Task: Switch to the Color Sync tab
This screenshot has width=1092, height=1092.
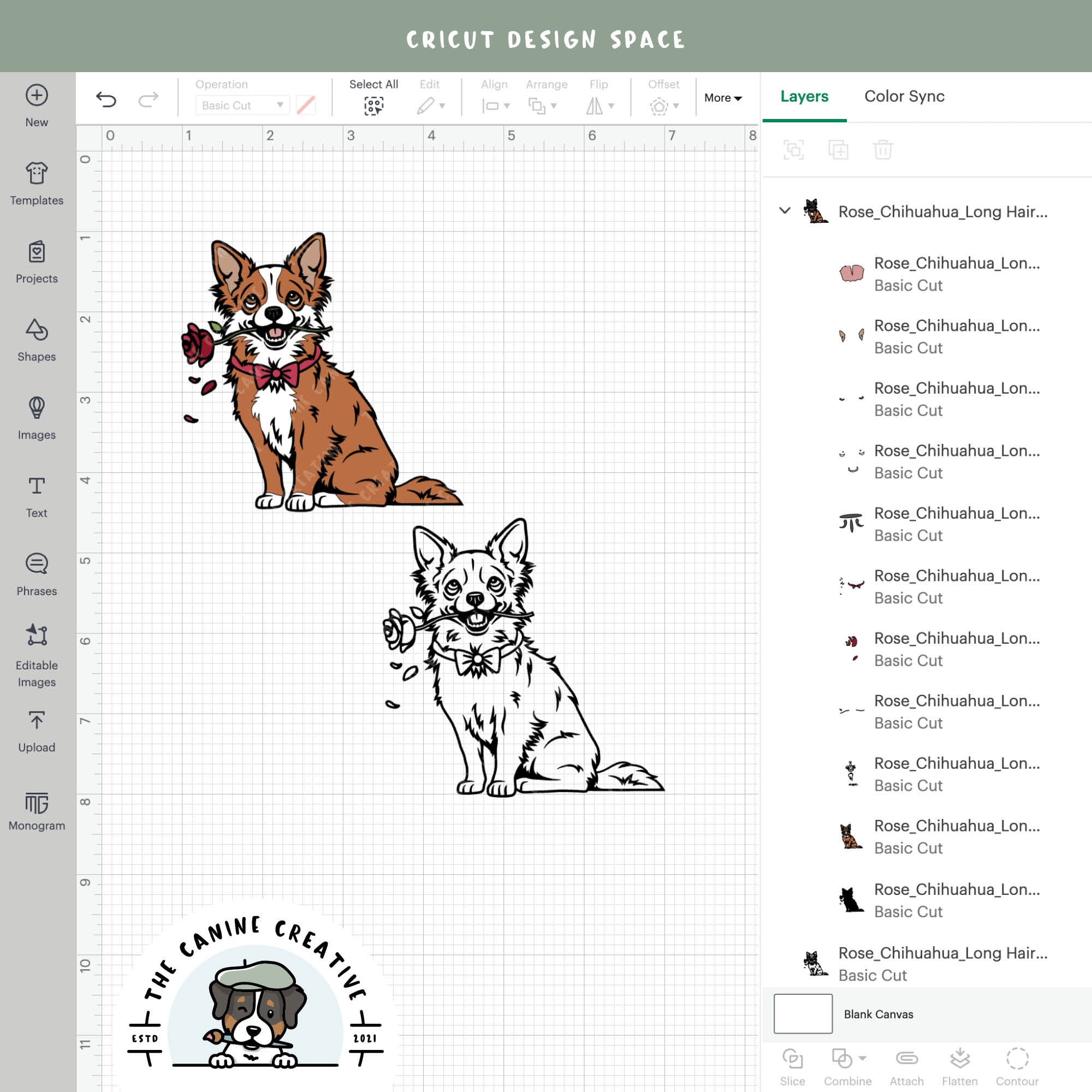Action: [904, 96]
